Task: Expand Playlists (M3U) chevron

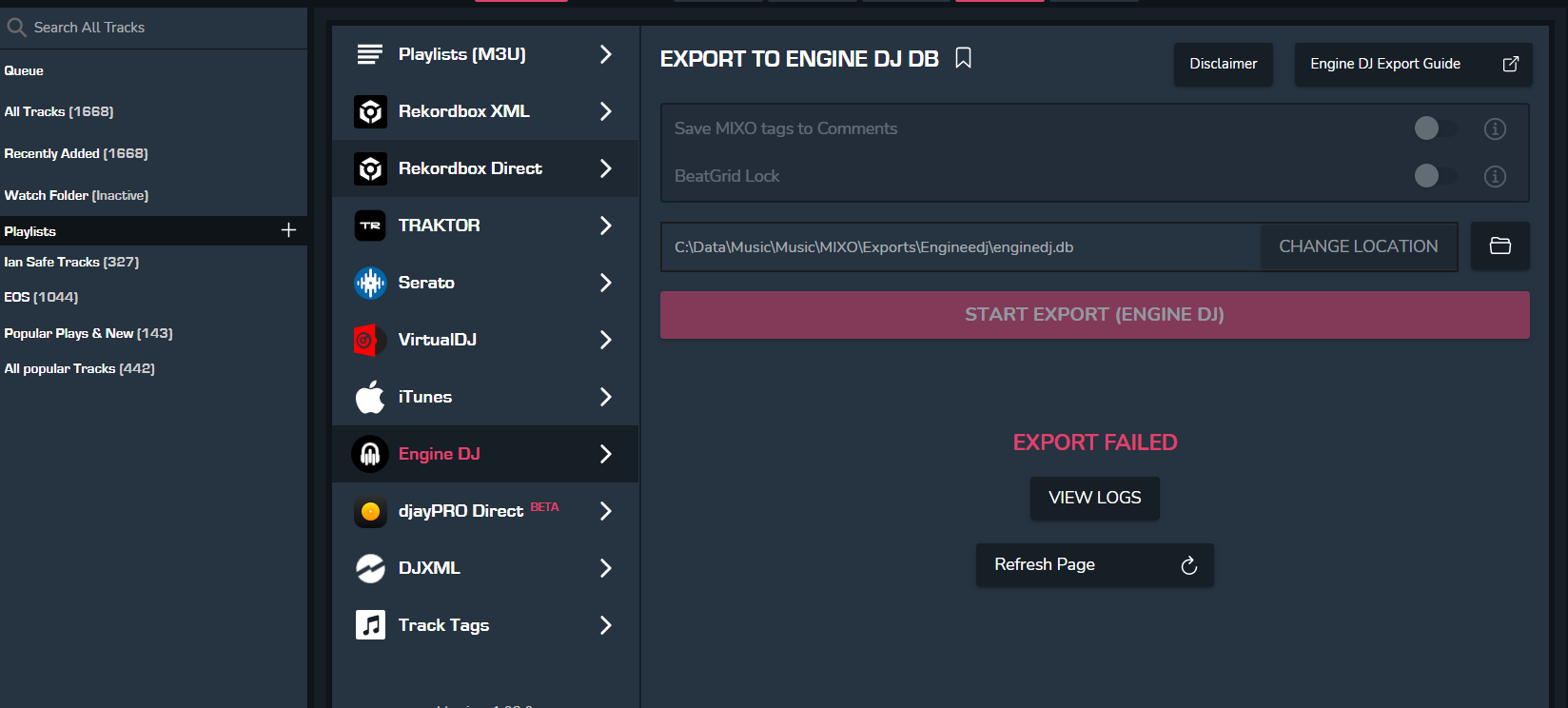Action: click(605, 54)
